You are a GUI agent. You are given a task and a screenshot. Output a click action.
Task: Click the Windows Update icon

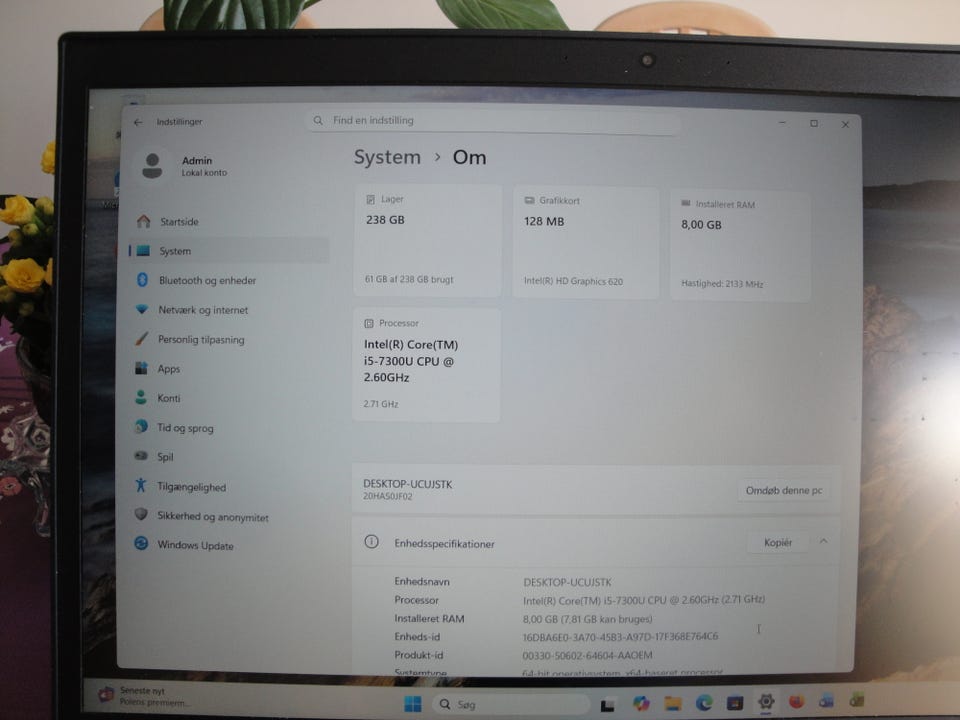141,544
